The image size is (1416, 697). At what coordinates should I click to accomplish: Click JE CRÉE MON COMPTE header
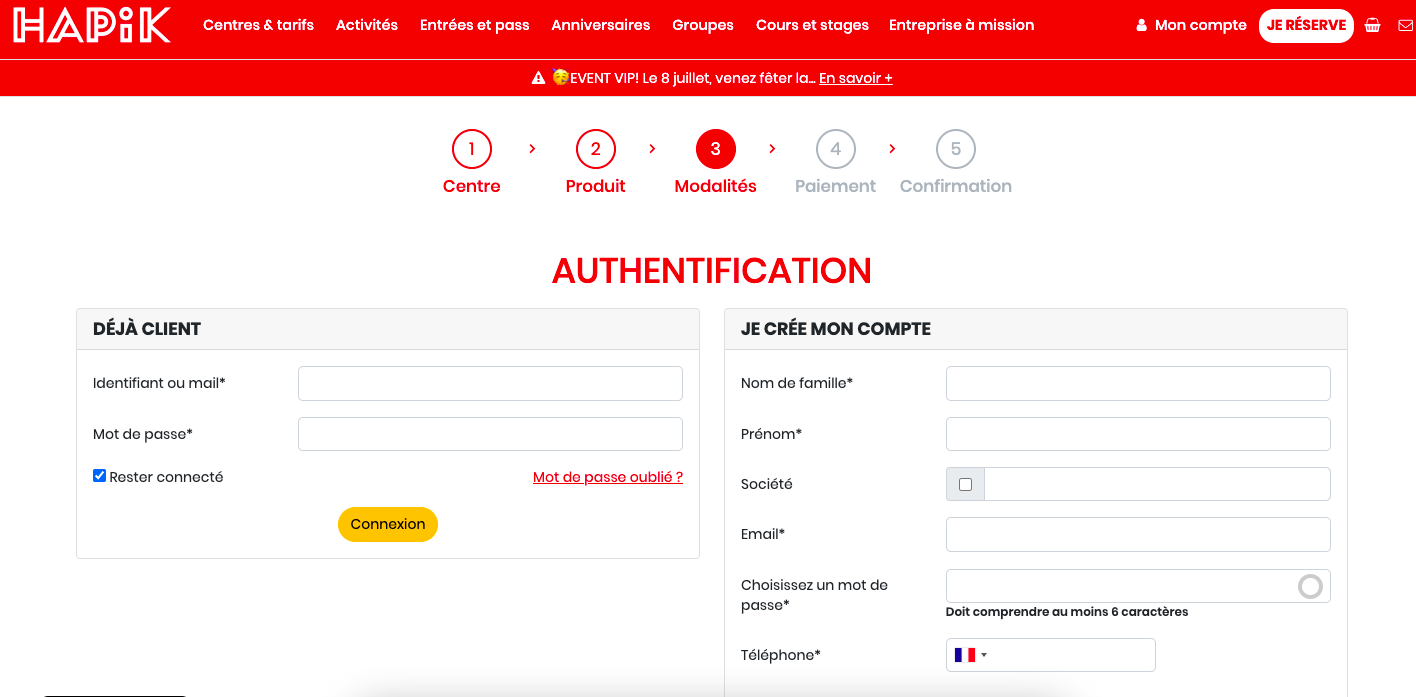coord(1036,329)
